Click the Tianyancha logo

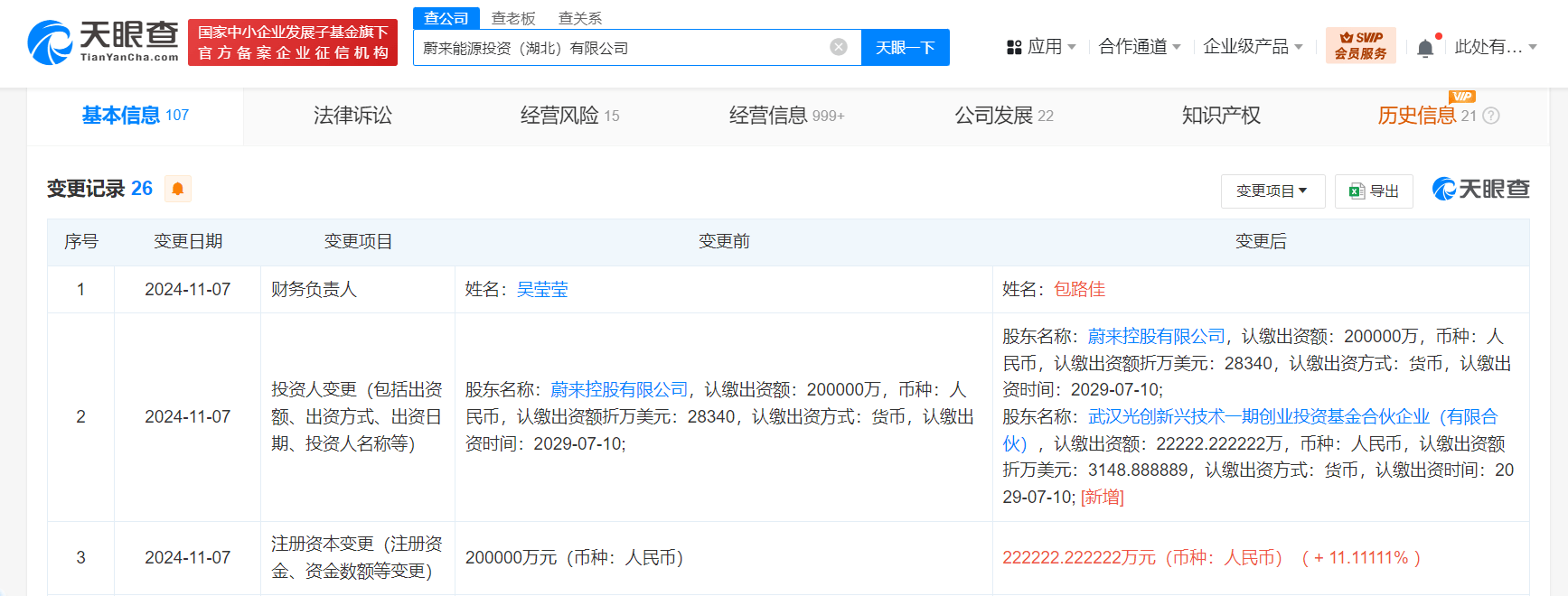103,42
